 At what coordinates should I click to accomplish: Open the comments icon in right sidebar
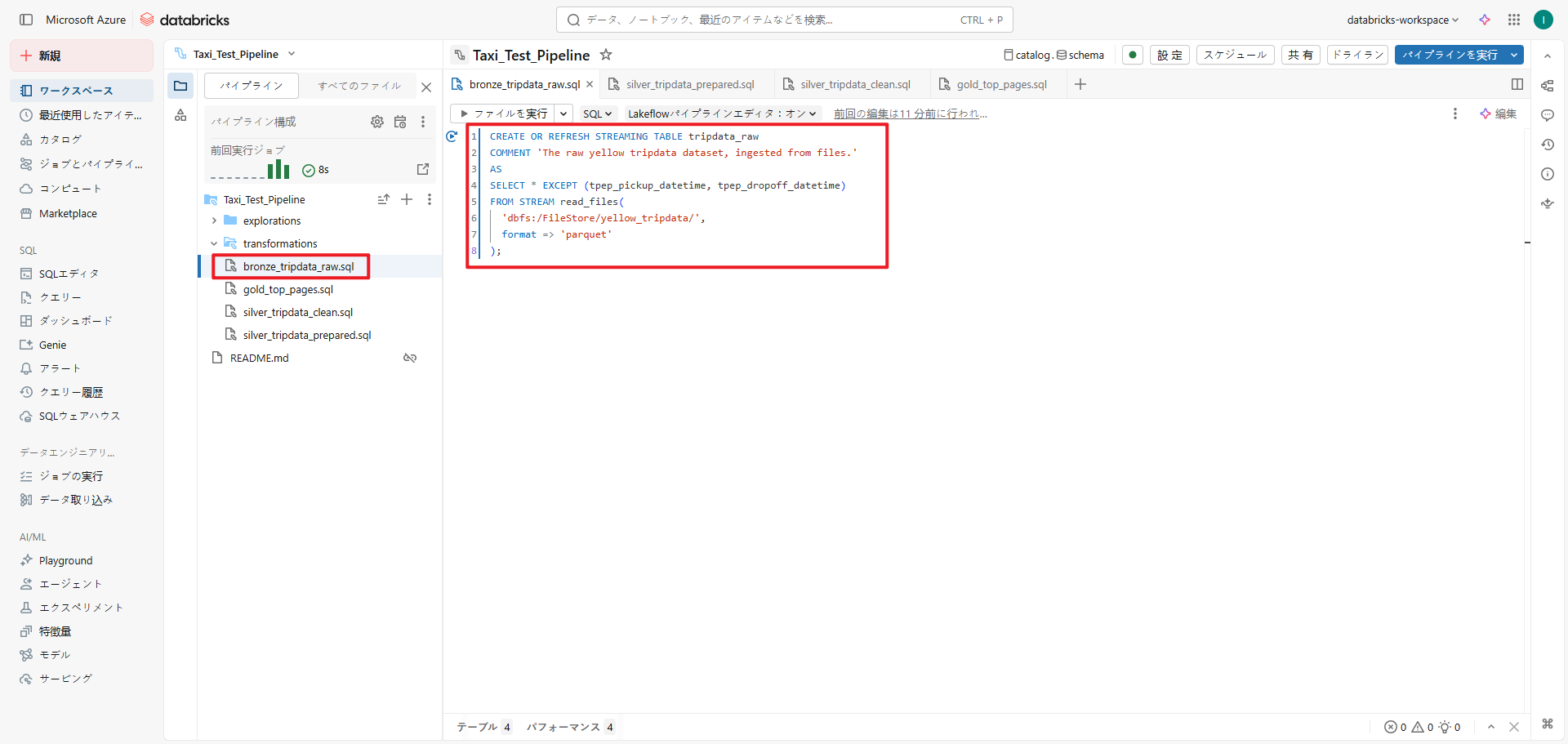click(x=1548, y=115)
